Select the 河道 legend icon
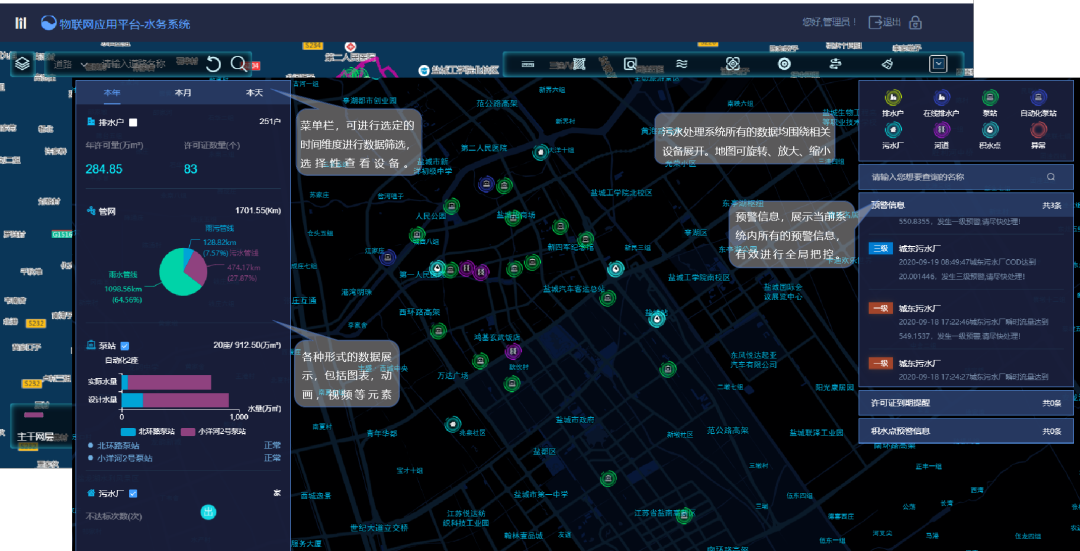Viewport: 1080px width, 551px height. (941, 129)
